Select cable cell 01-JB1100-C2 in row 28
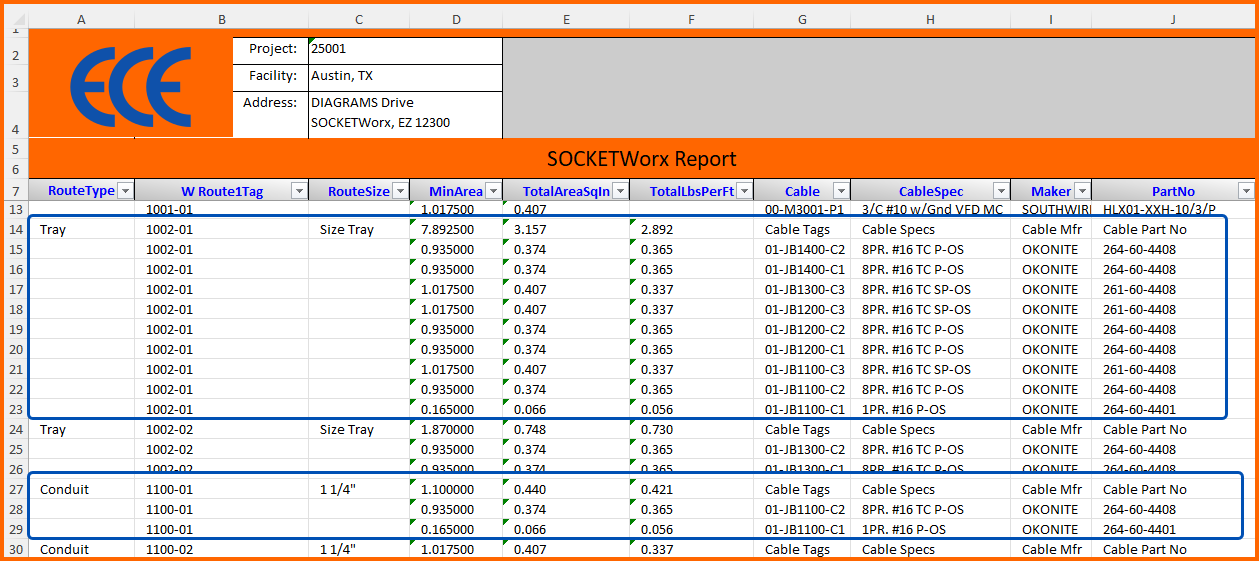 (803, 510)
